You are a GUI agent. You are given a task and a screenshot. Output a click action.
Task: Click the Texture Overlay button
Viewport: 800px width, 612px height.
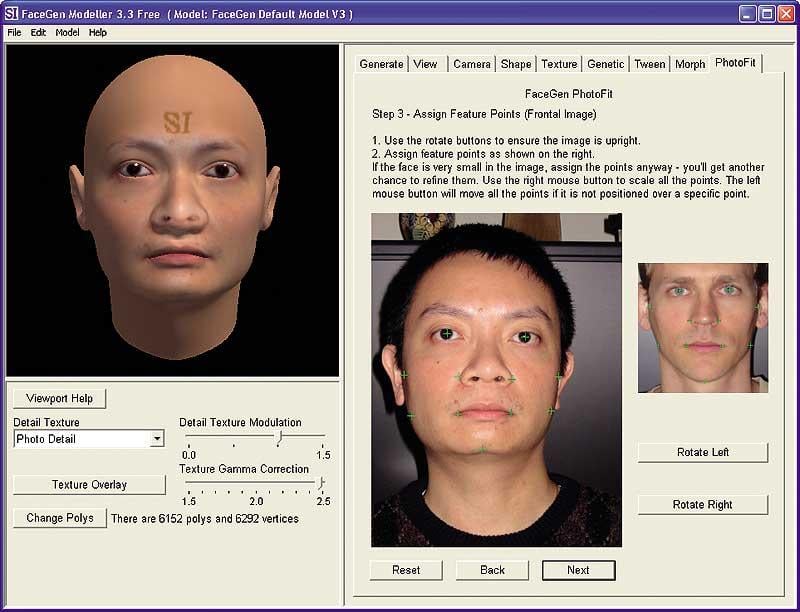[x=89, y=484]
